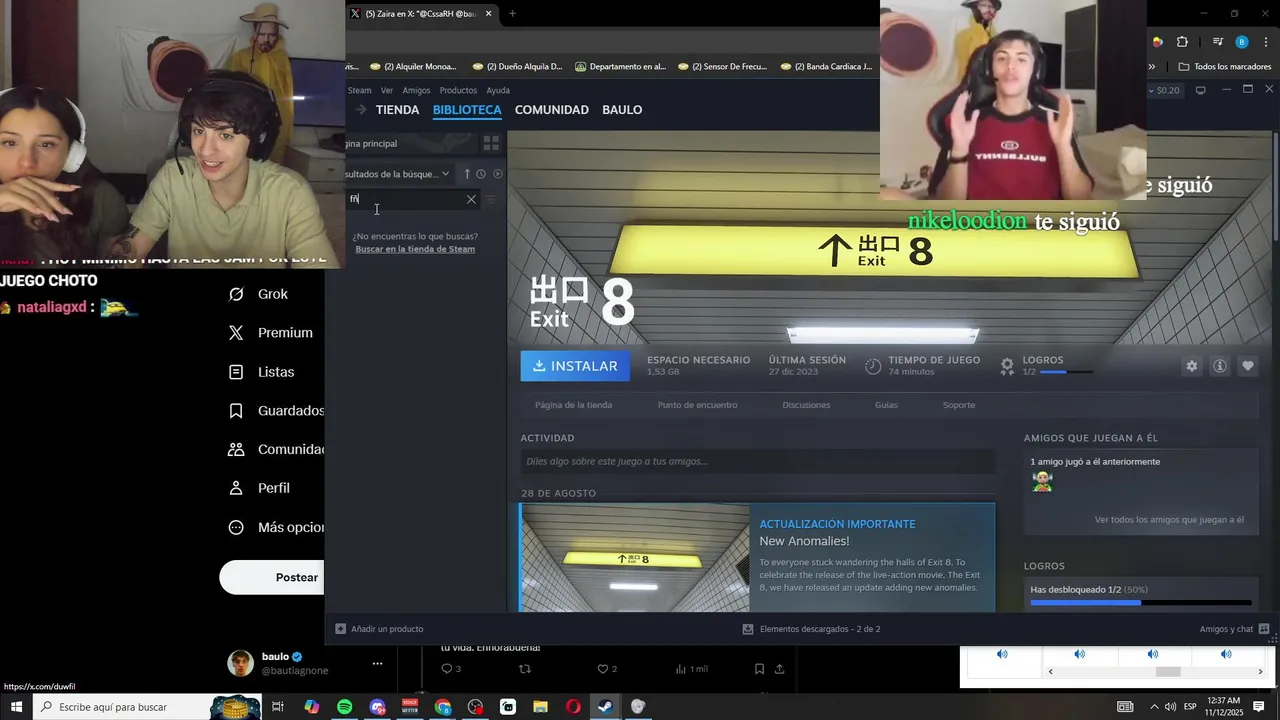Screen dimensions: 1280x720
Task: Click the achievements gear icon beside LOGROS
Action: (x=1007, y=366)
